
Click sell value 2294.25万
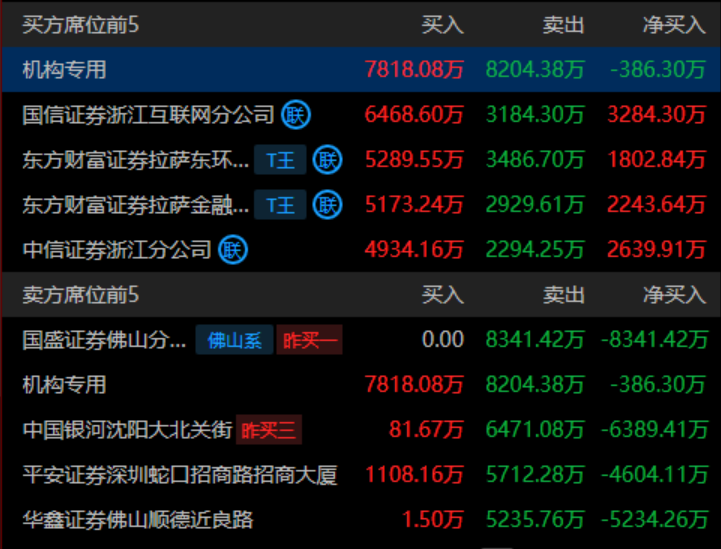tap(535, 250)
